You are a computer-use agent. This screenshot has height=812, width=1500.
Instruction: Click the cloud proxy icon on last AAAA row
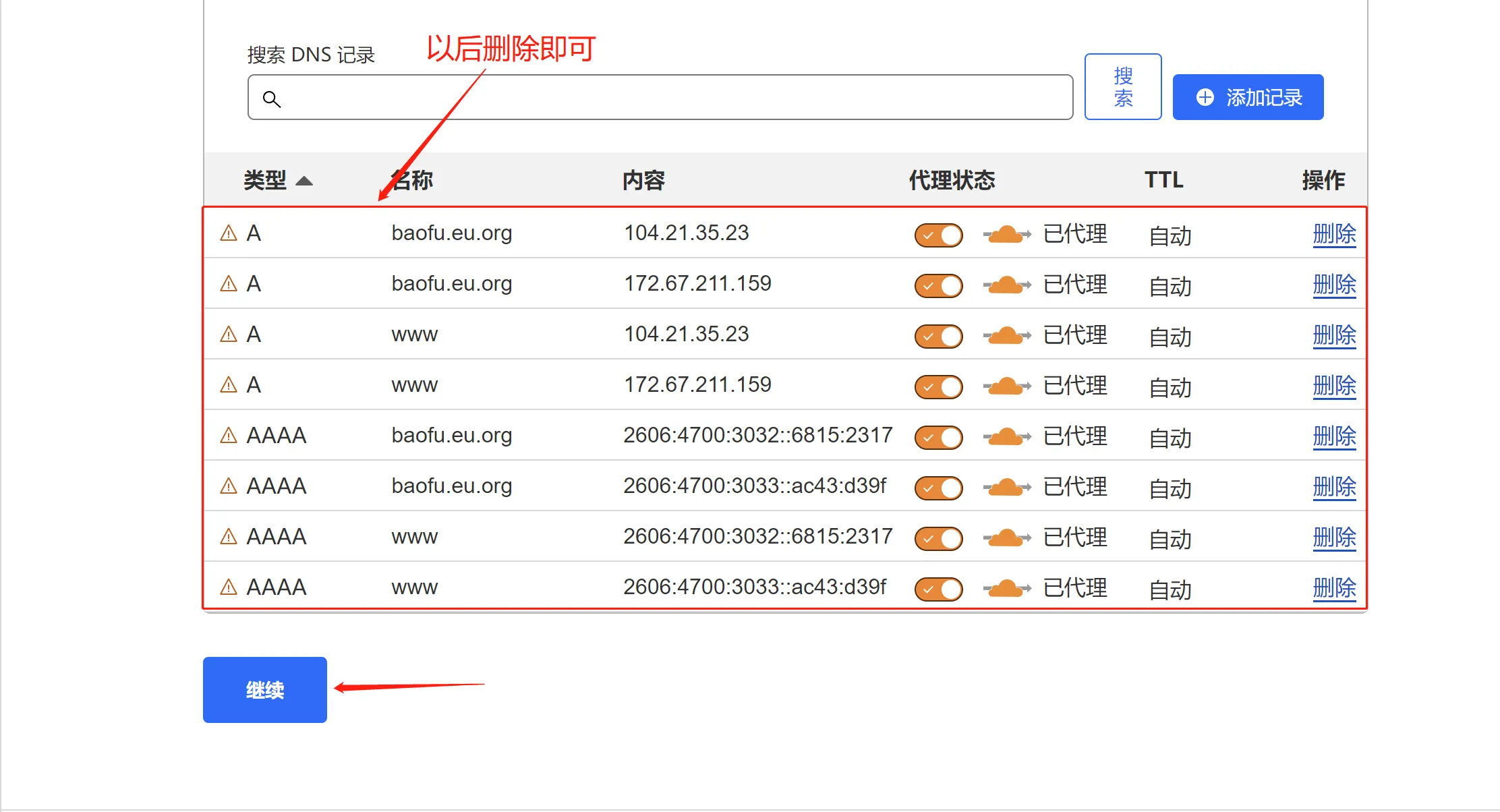tap(1005, 588)
